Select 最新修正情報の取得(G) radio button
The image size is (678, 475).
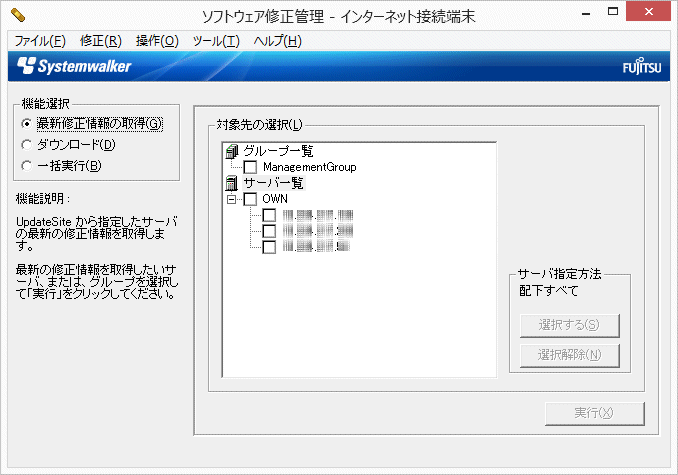click(27, 124)
